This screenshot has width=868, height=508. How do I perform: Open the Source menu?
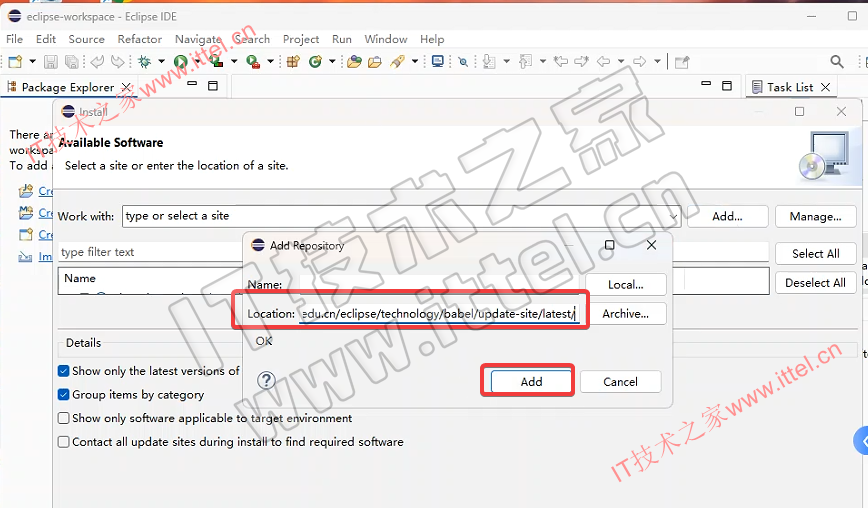[86, 39]
